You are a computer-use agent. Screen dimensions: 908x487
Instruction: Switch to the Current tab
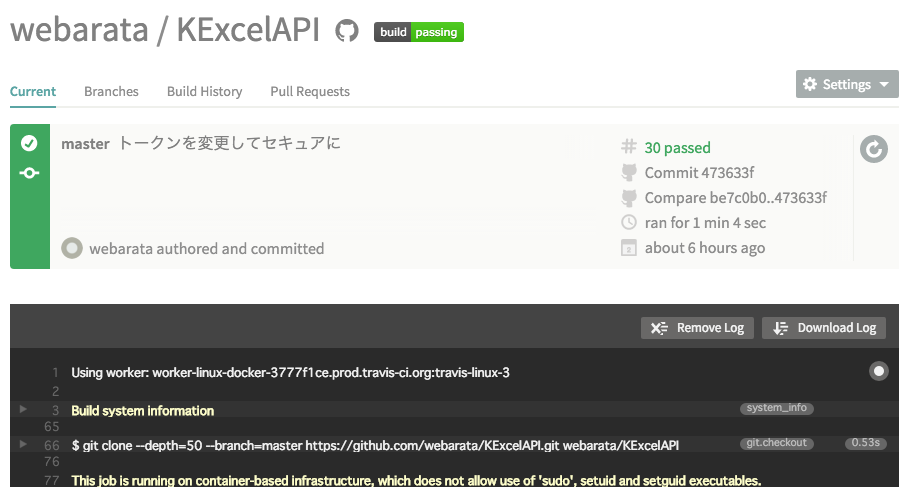point(33,91)
